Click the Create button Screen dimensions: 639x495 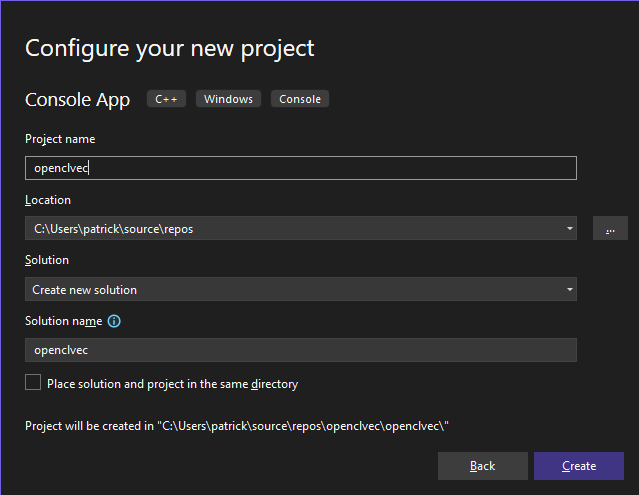(x=579, y=466)
